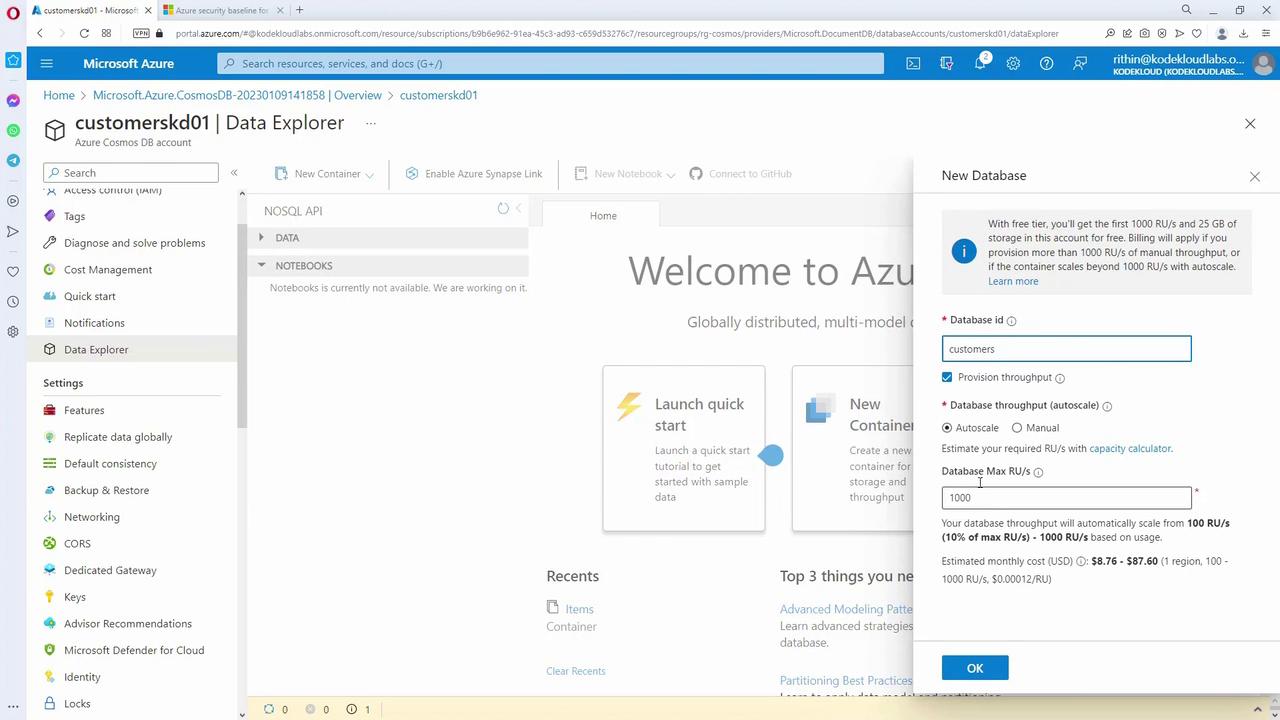This screenshot has height=720, width=1280.
Task: Open Telegram in the Opera sidebar
Action: pyautogui.click(x=13, y=161)
